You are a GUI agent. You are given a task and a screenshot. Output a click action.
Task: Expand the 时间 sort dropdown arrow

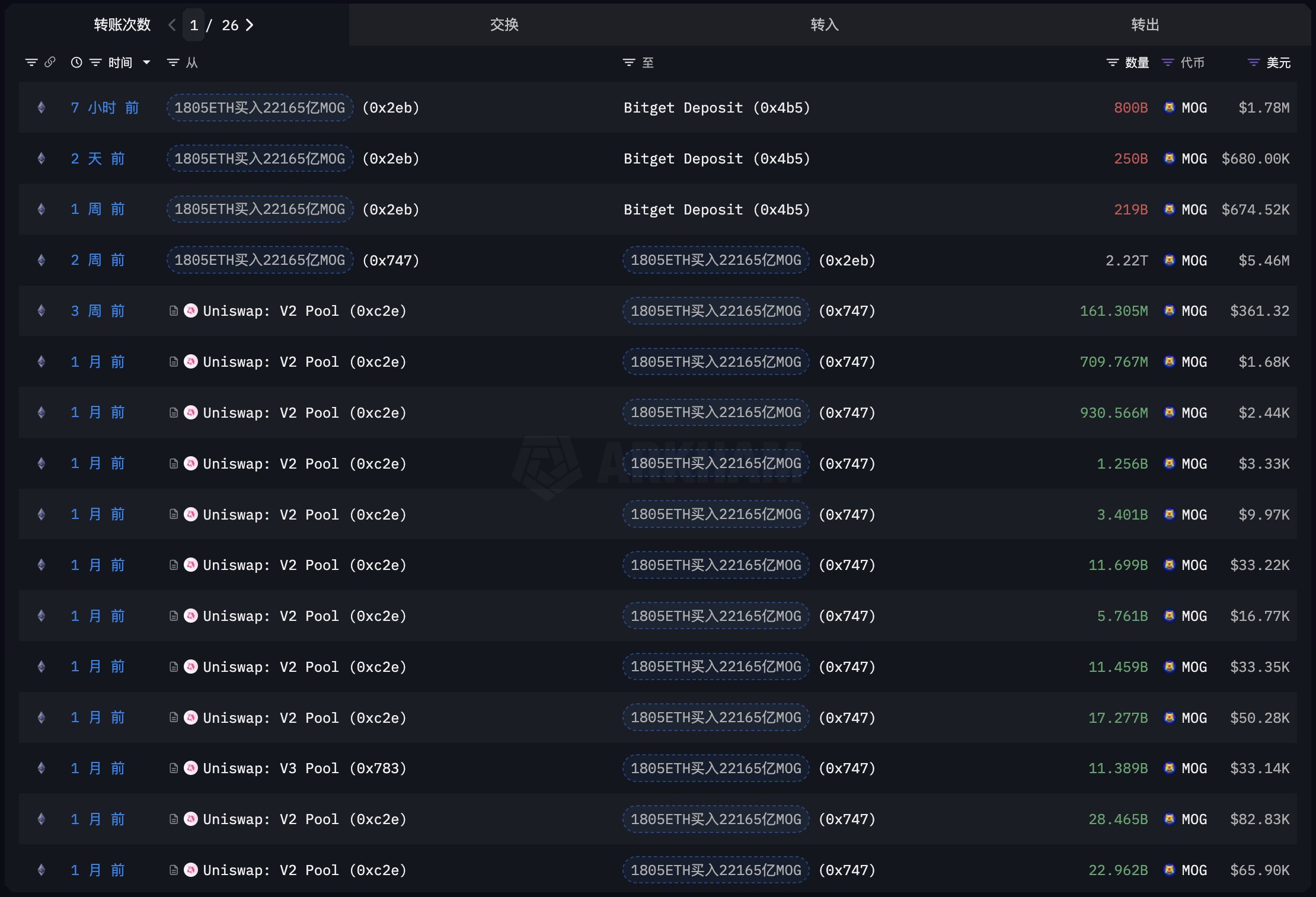point(146,62)
